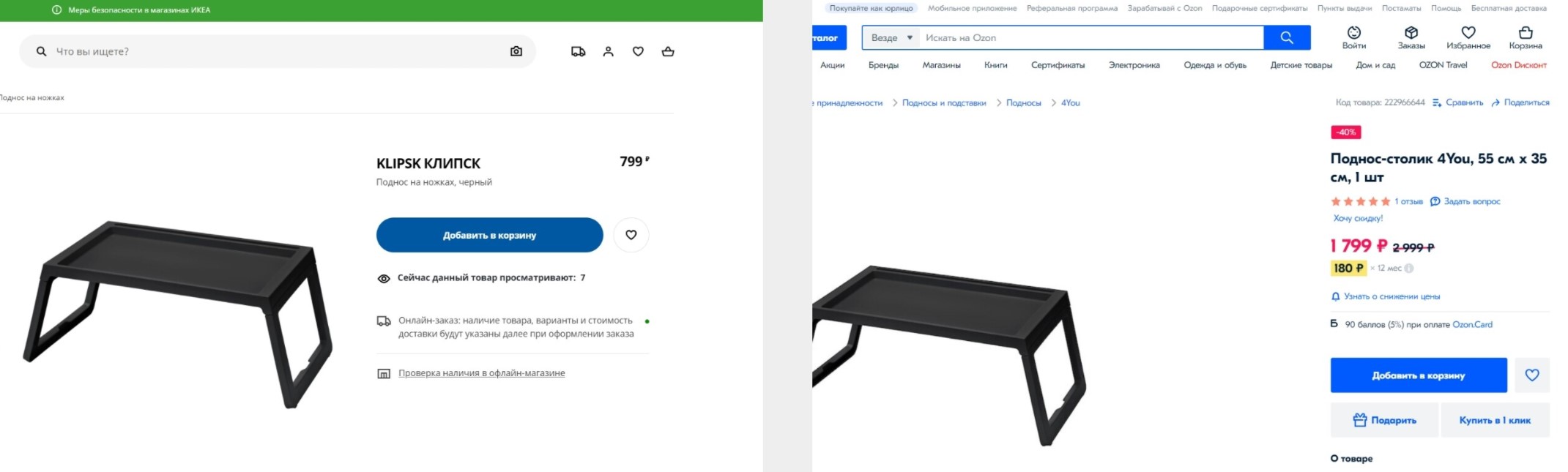Click the yellow 180 ₽ installment badge
Viewport: 1568px width, 472px height.
pos(1348,269)
